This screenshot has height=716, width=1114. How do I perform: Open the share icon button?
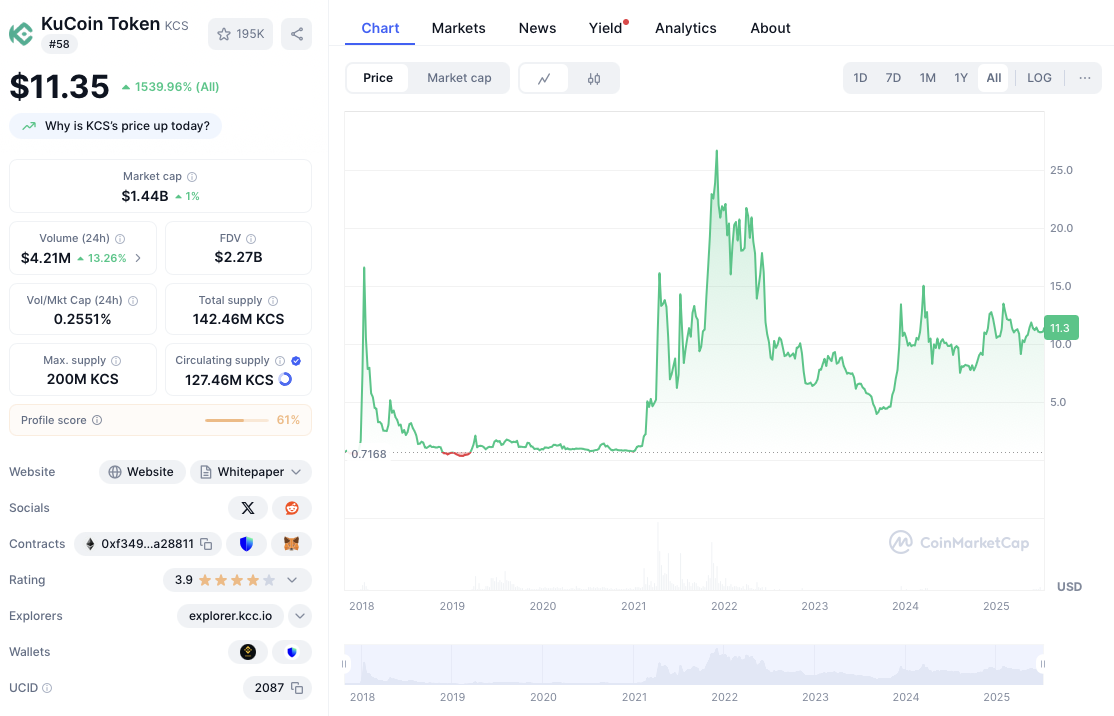pos(297,34)
